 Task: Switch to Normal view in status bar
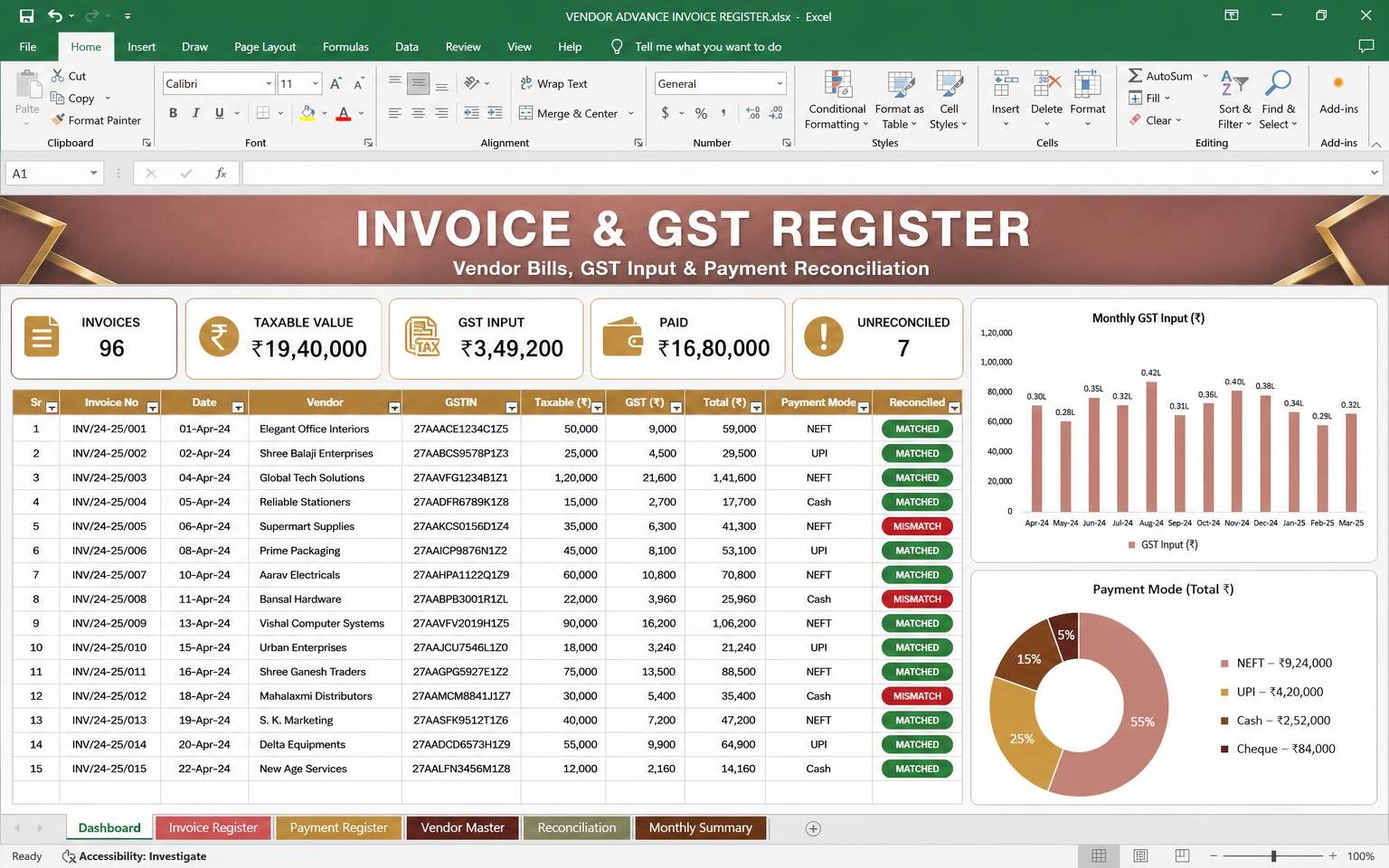pos(1099,855)
